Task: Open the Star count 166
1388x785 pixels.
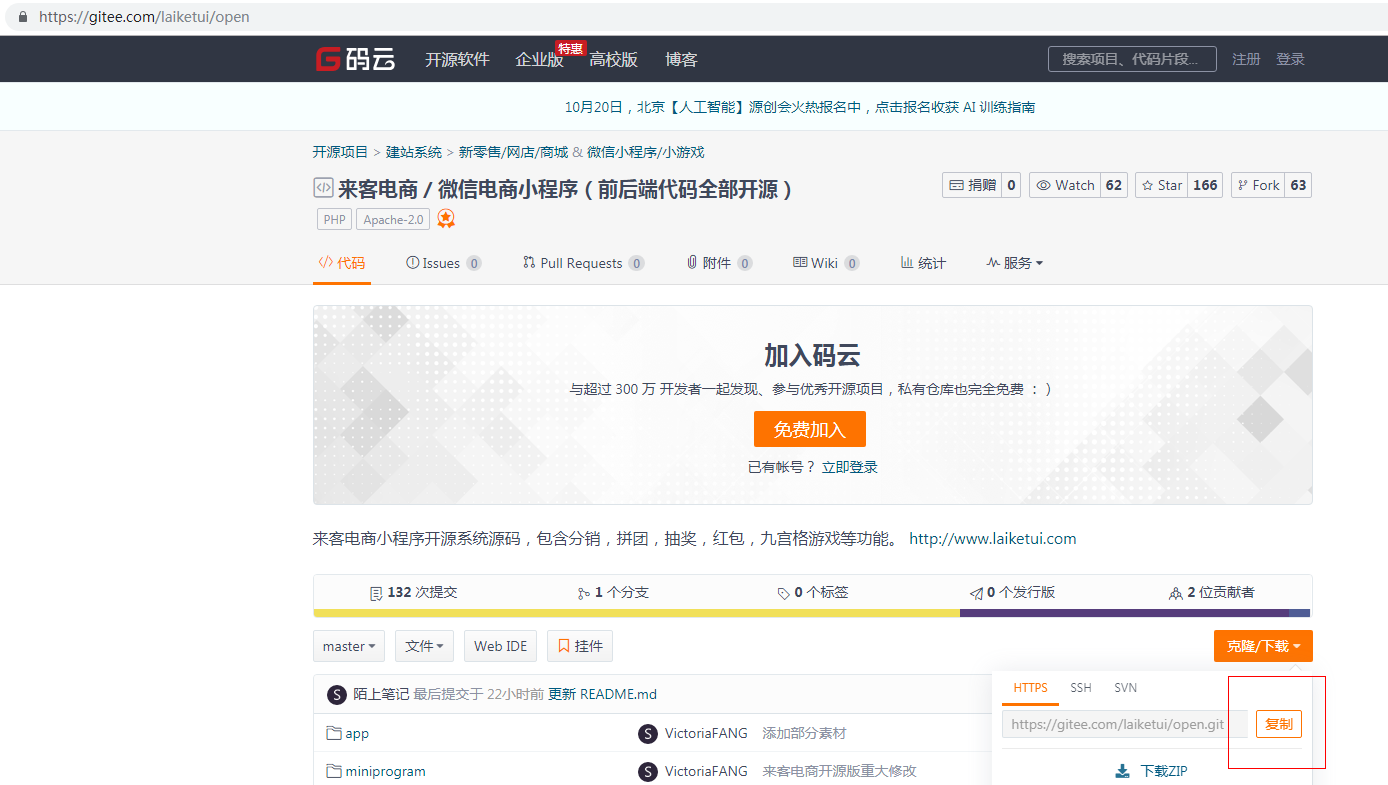Action: click(x=1205, y=185)
